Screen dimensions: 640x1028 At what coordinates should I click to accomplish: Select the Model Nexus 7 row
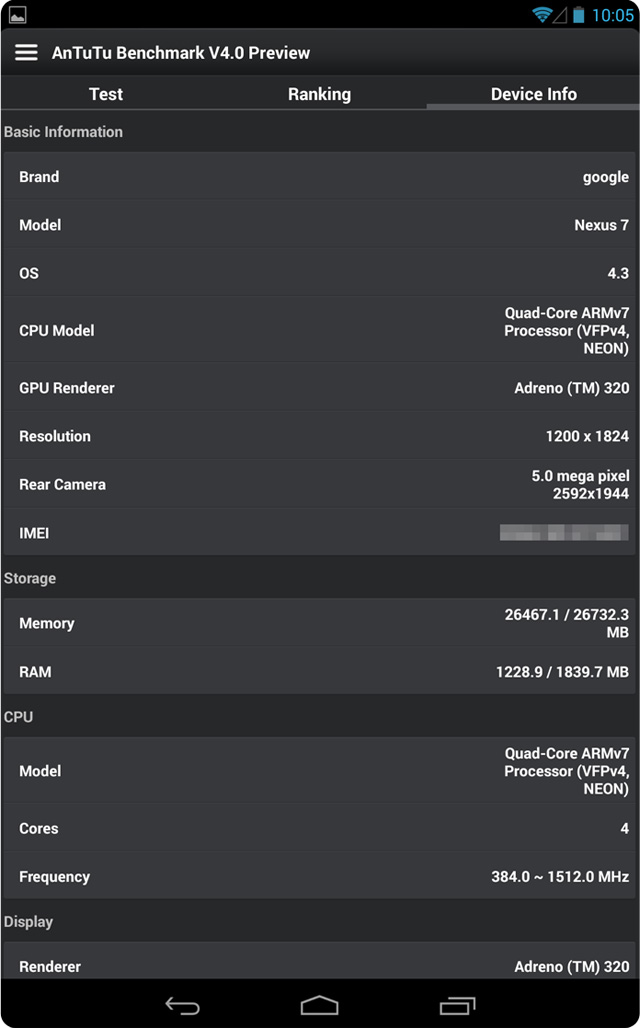(x=320, y=225)
